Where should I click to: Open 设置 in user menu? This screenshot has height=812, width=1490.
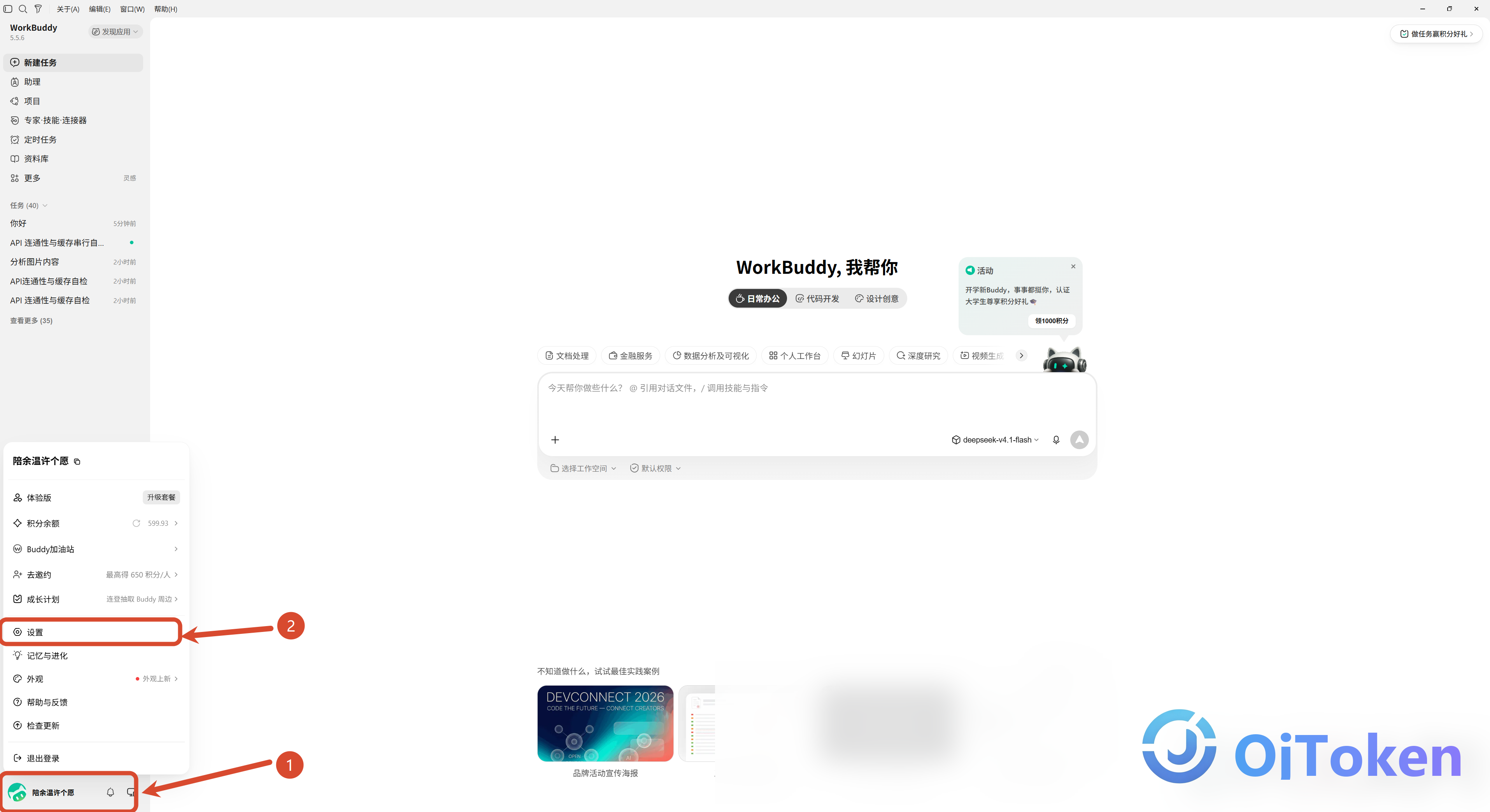pyautogui.click(x=92, y=632)
